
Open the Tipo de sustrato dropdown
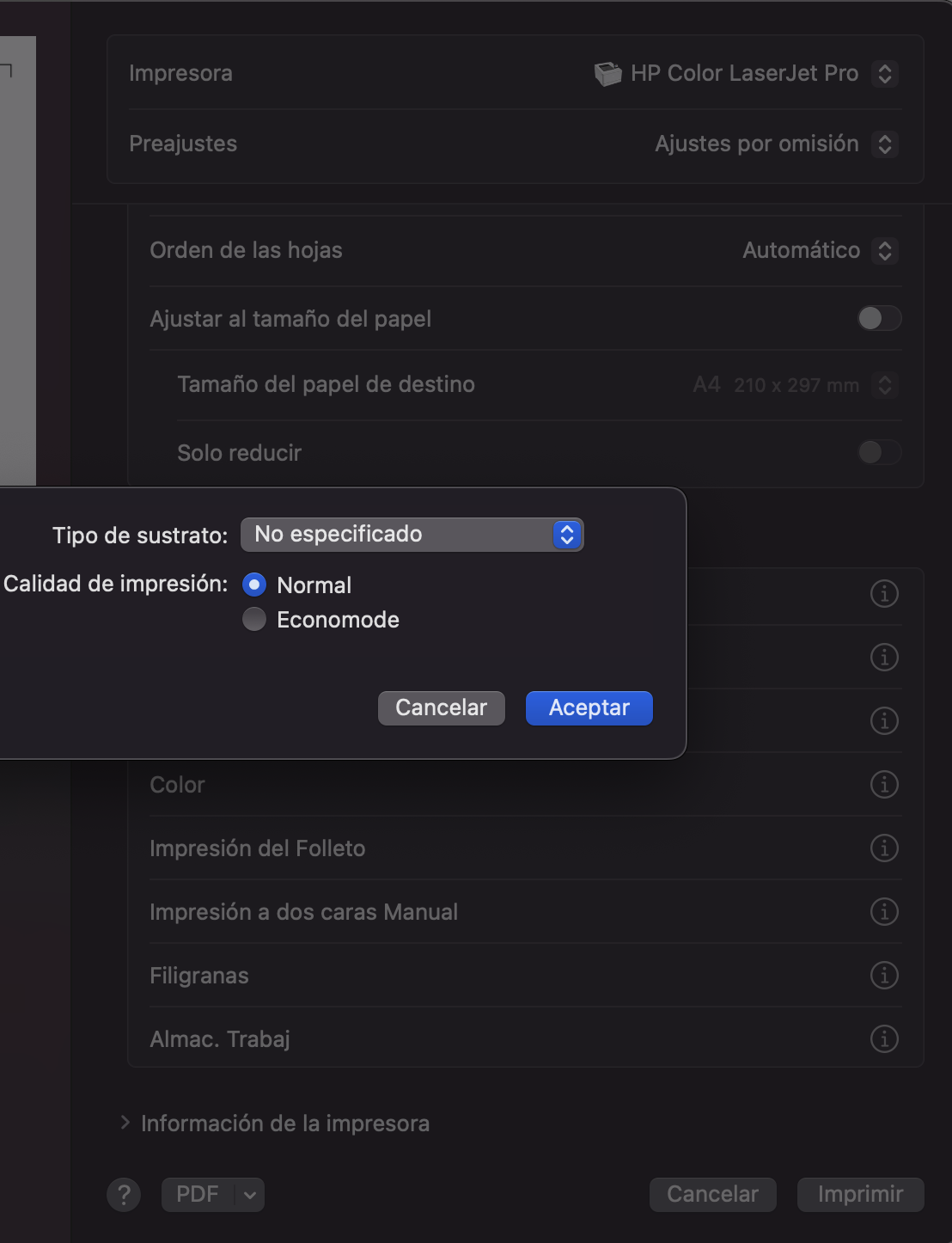pos(412,535)
